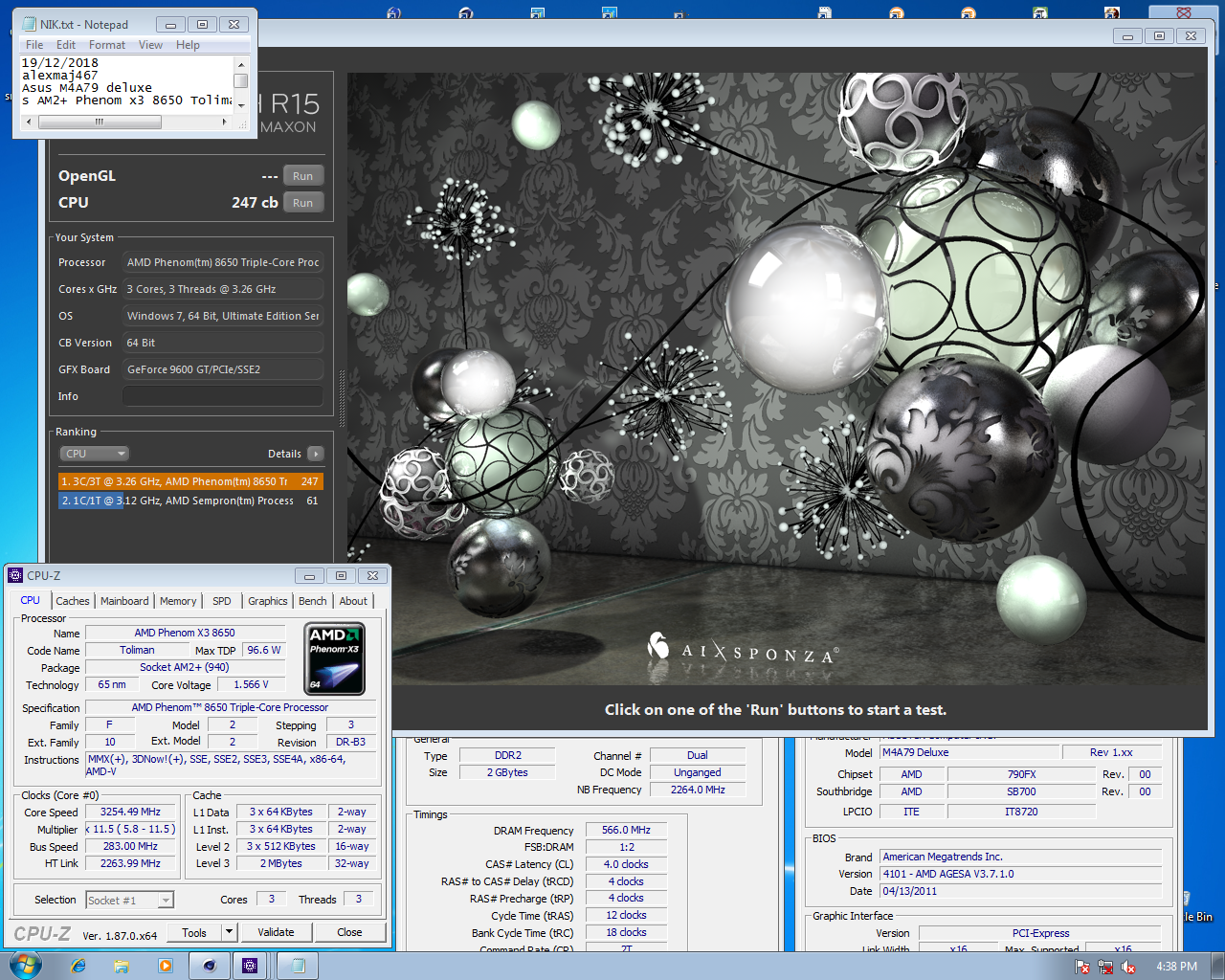Image resolution: width=1225 pixels, height=980 pixels.
Task: Open Windows Explorer folder taskbar icon
Action: [x=122, y=966]
